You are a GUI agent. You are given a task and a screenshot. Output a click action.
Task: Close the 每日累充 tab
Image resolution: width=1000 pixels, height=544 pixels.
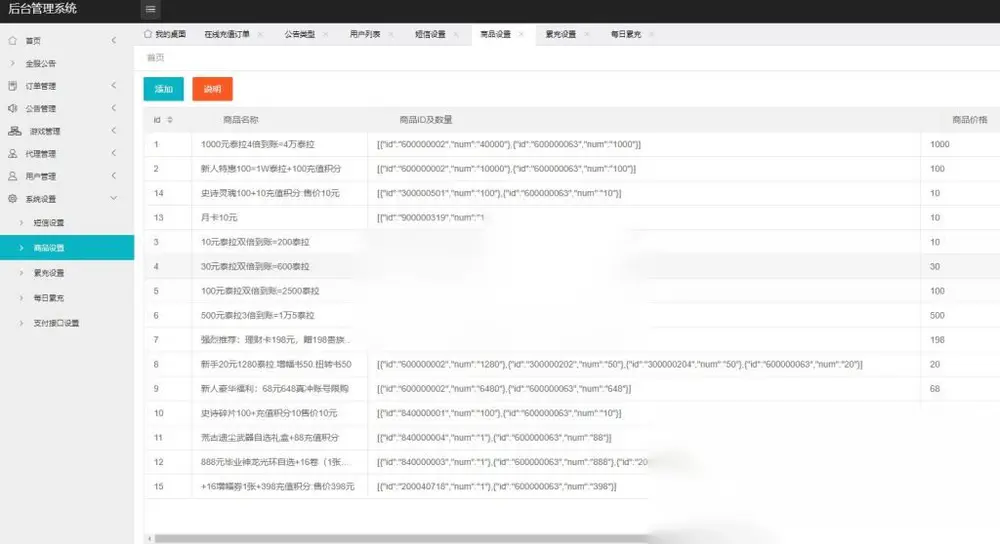coord(651,34)
